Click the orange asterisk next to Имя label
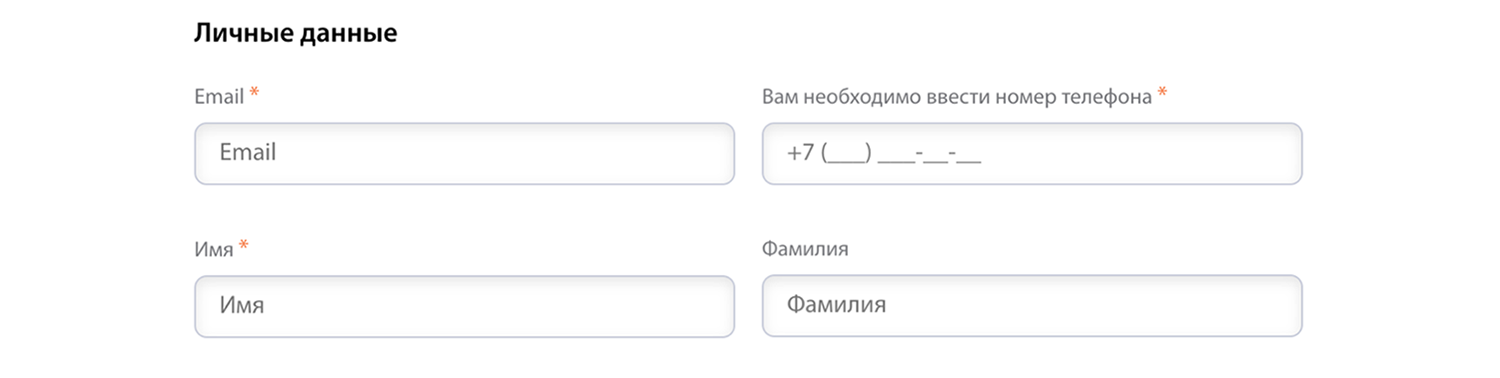Image resolution: width=1500 pixels, height=378 pixels. 244,245
